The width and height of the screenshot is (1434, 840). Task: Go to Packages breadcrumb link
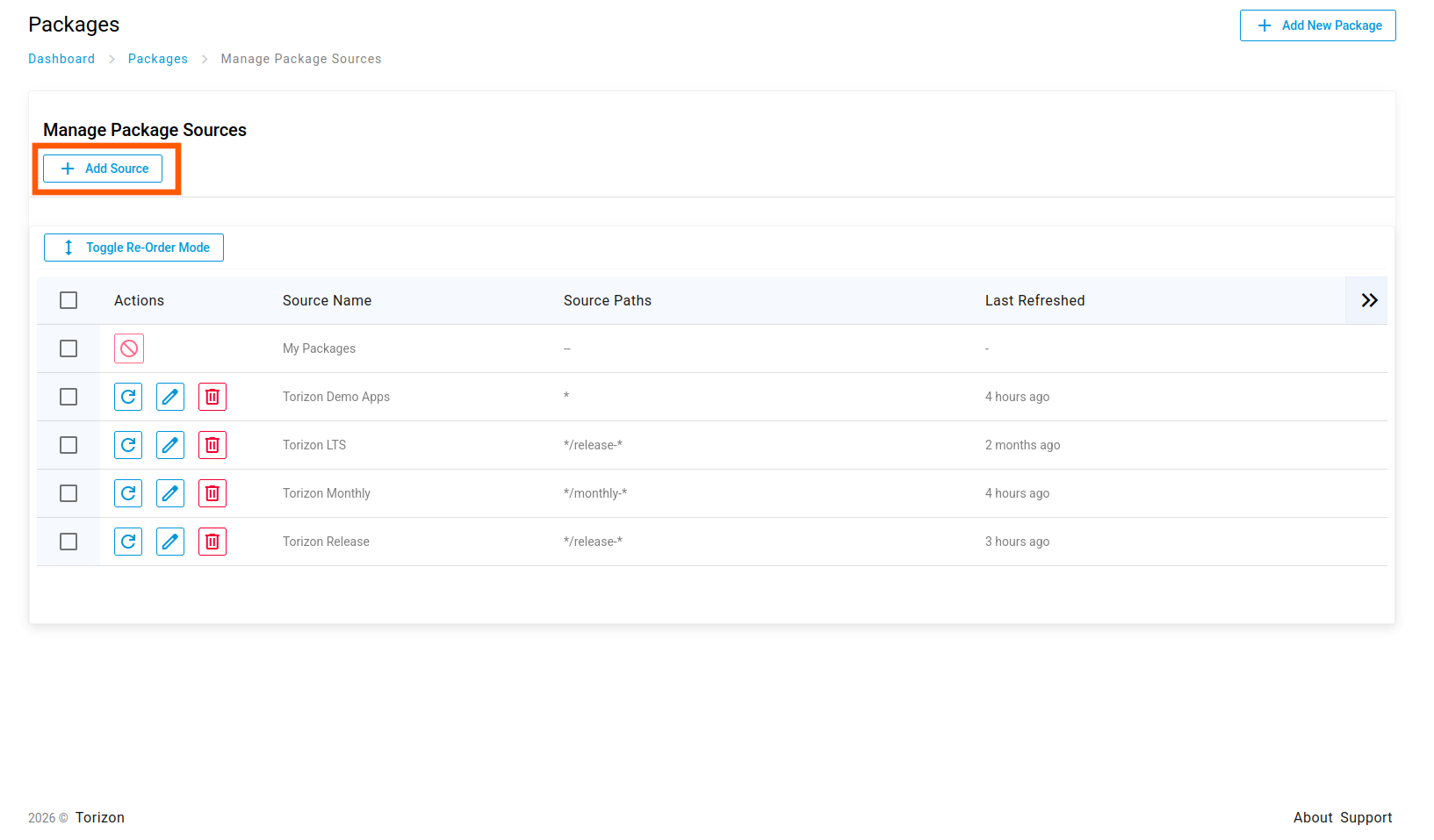tap(158, 59)
